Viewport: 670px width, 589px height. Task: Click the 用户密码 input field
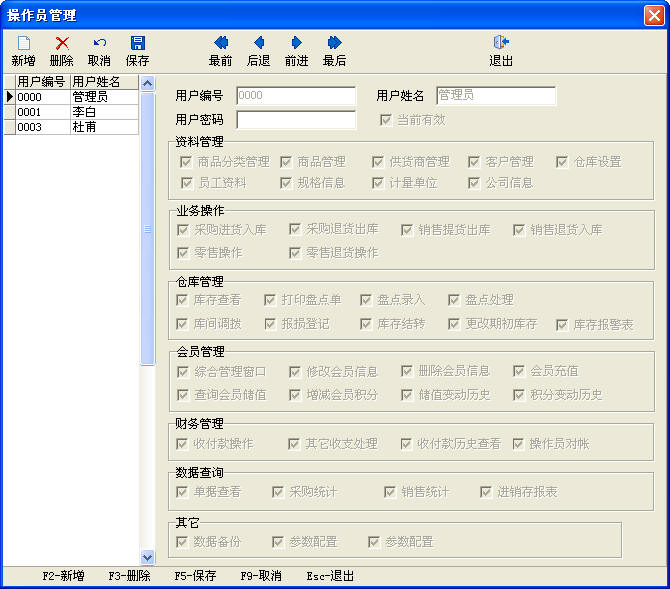tap(296, 120)
